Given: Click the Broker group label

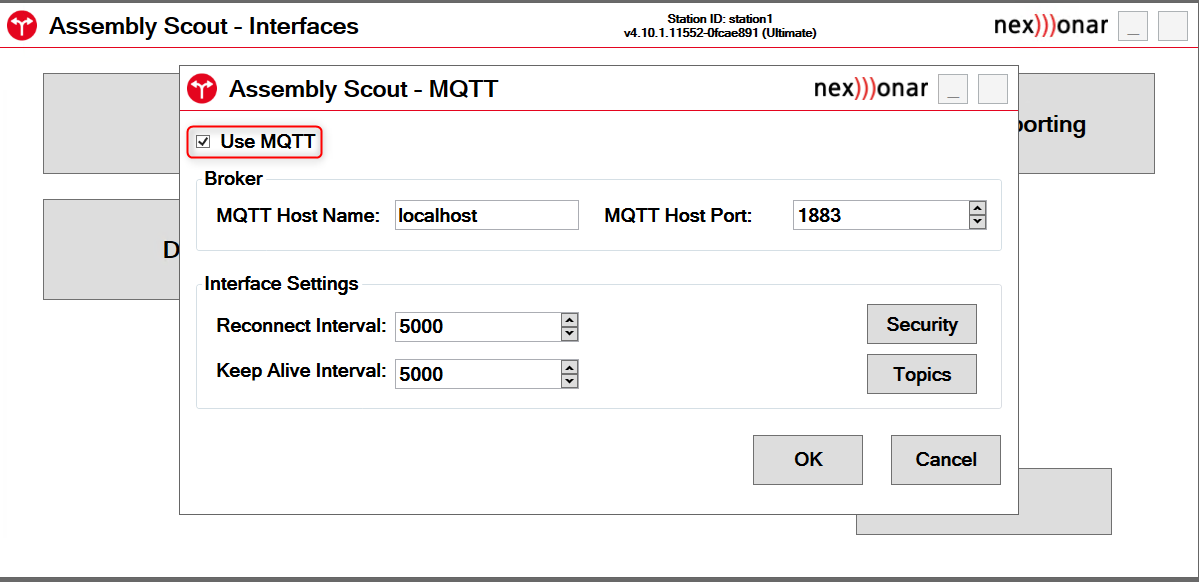Looking at the screenshot, I should (x=233, y=179).
